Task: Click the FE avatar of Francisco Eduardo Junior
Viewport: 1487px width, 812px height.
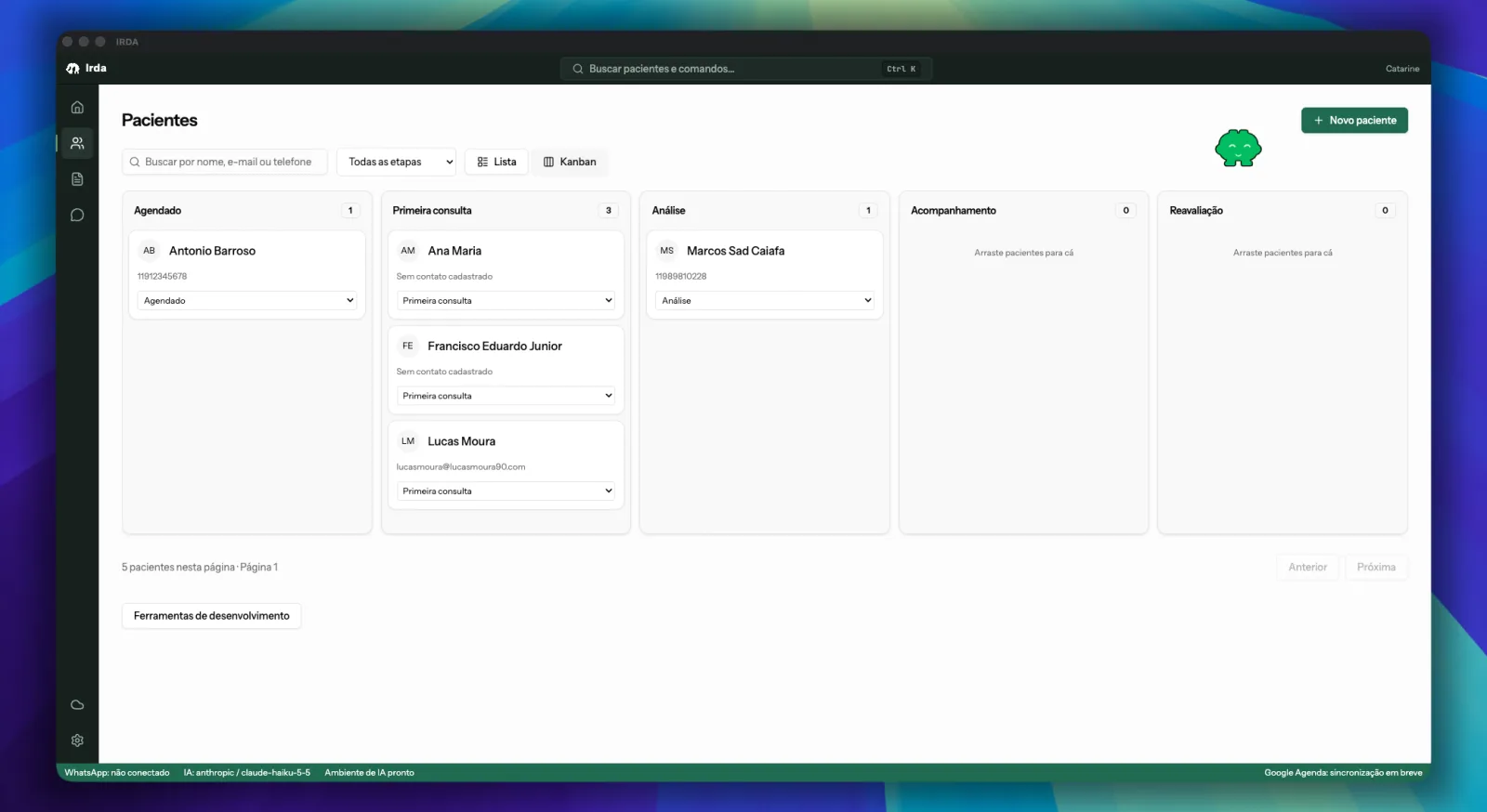Action: click(x=408, y=346)
